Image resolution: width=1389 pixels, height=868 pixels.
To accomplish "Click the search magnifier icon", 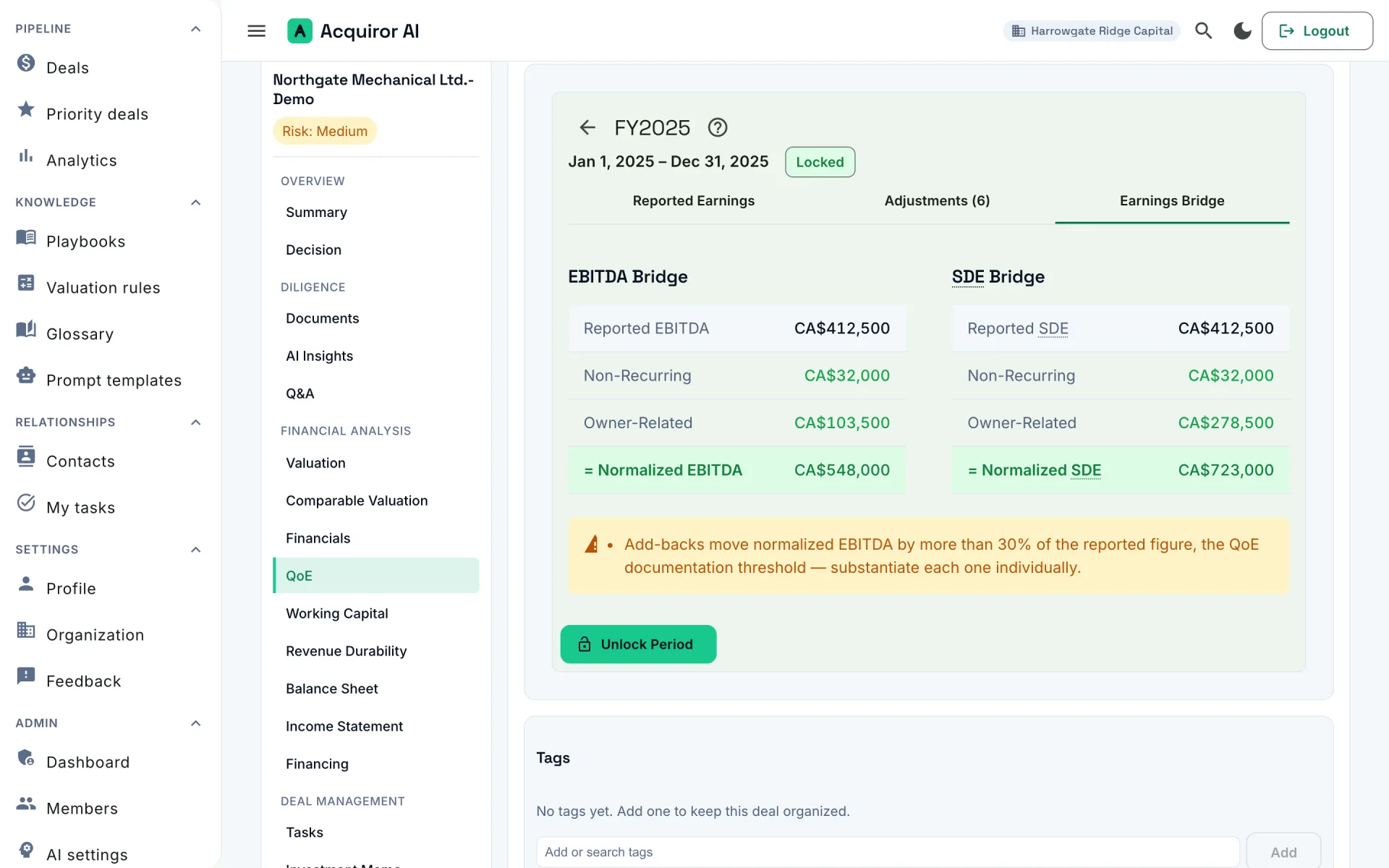I will 1203,31.
